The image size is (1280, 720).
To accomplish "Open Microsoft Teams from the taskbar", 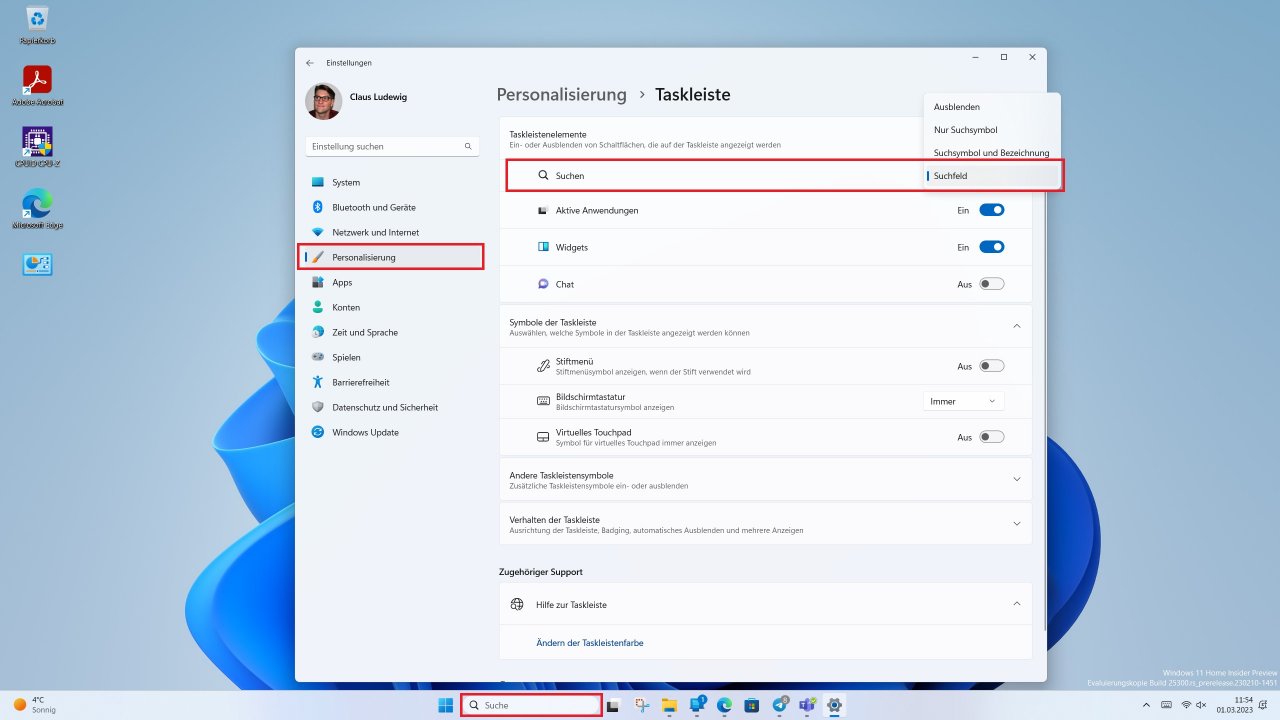I will pos(807,705).
